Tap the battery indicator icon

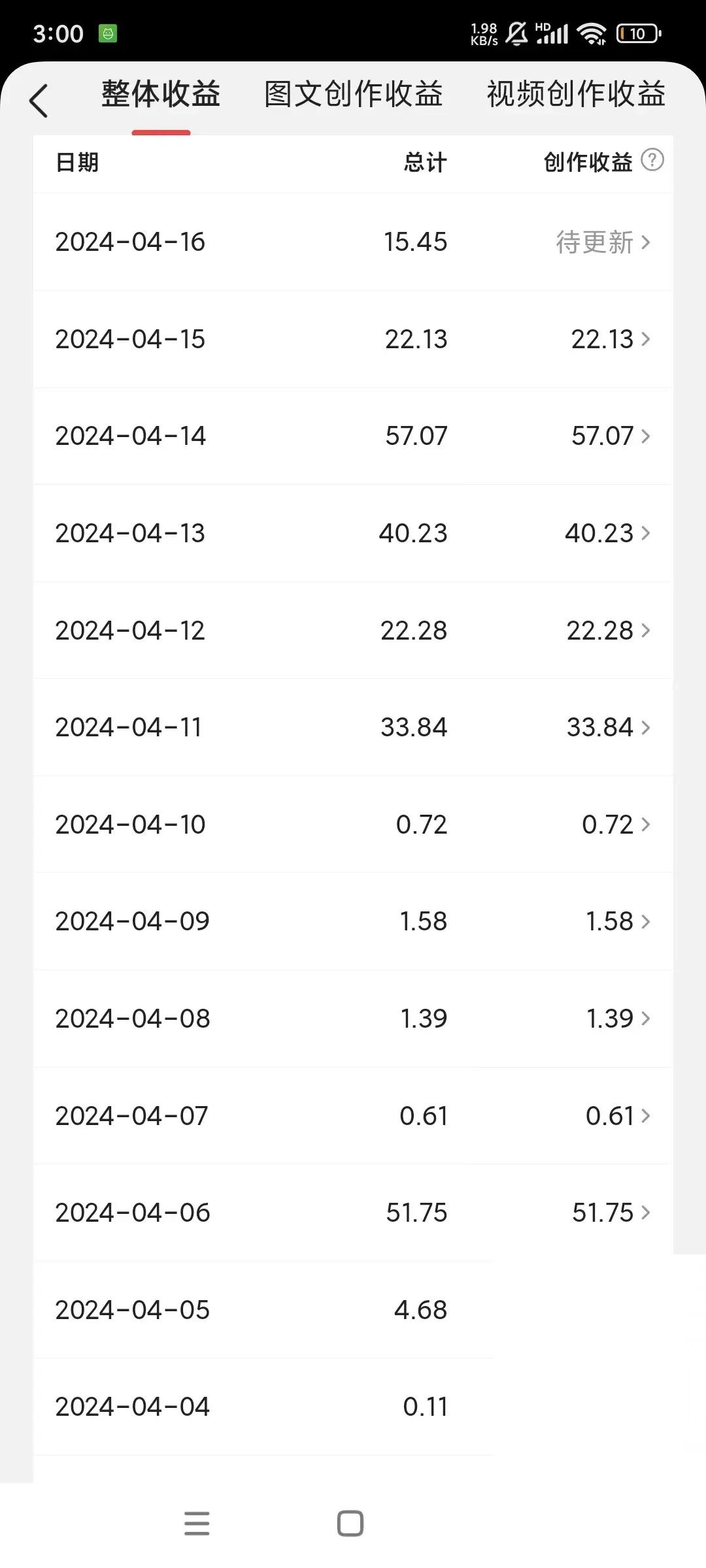[639, 33]
